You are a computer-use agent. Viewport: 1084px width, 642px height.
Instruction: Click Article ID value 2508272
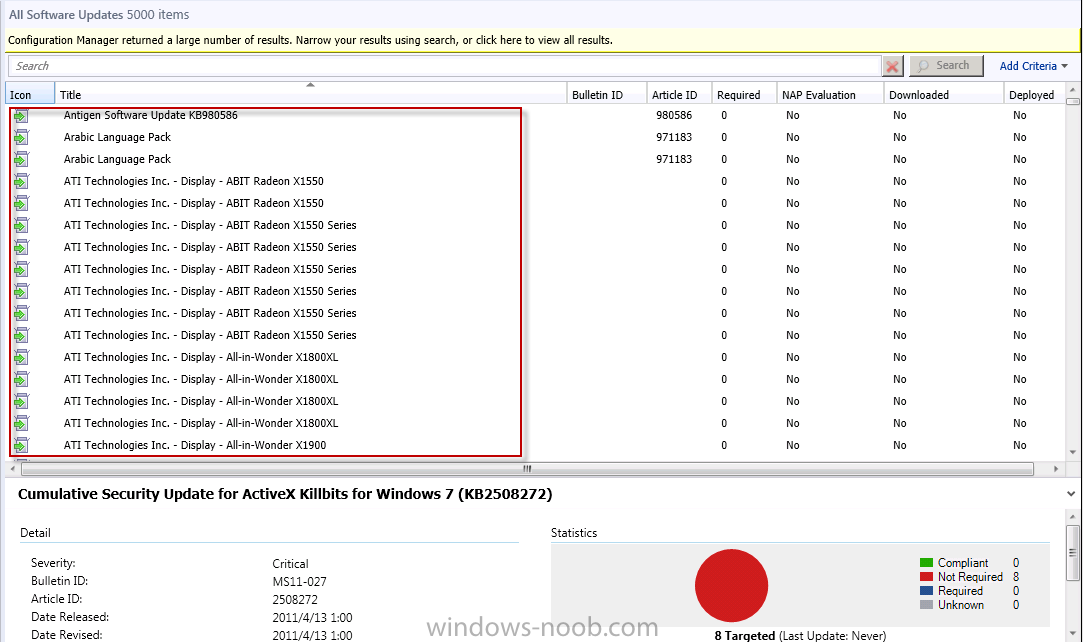tap(295, 600)
